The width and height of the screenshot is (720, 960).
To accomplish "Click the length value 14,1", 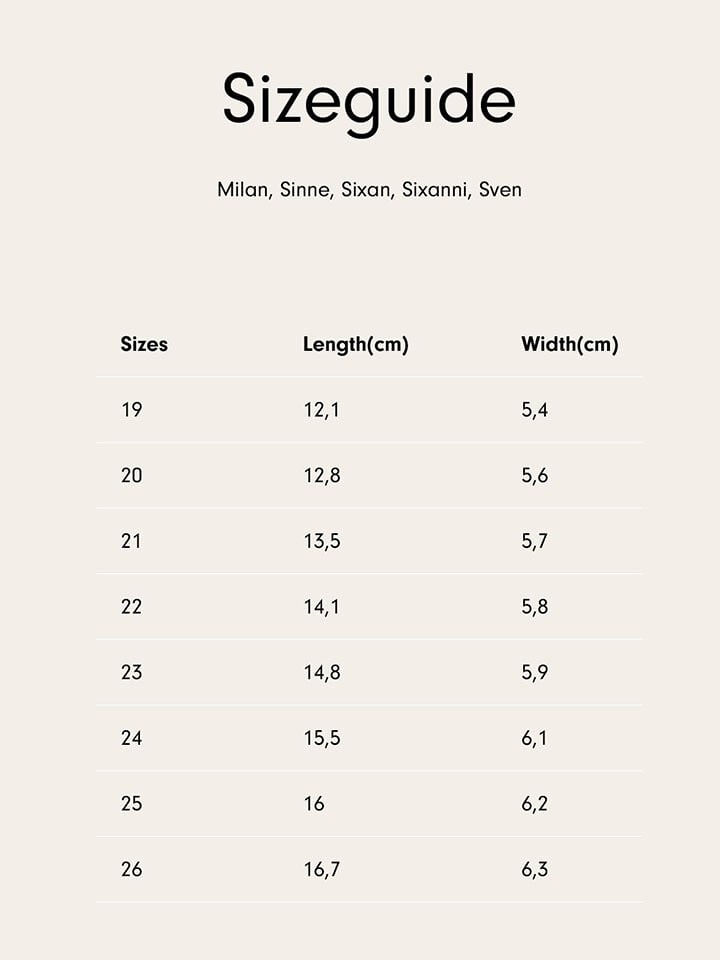I will (x=321, y=606).
